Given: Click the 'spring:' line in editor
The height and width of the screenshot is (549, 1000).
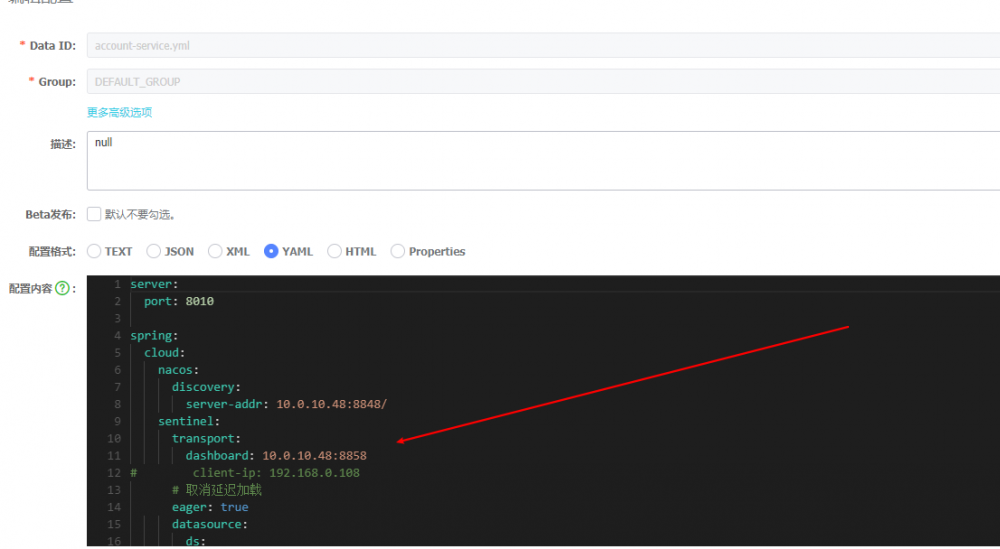Looking at the screenshot, I should pyautogui.click(x=154, y=335).
